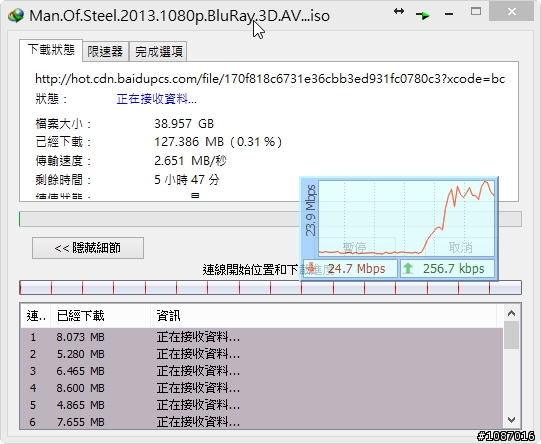The height and width of the screenshot is (444, 541).
Task: Open the 下載狀態 tab
Action: (51, 50)
